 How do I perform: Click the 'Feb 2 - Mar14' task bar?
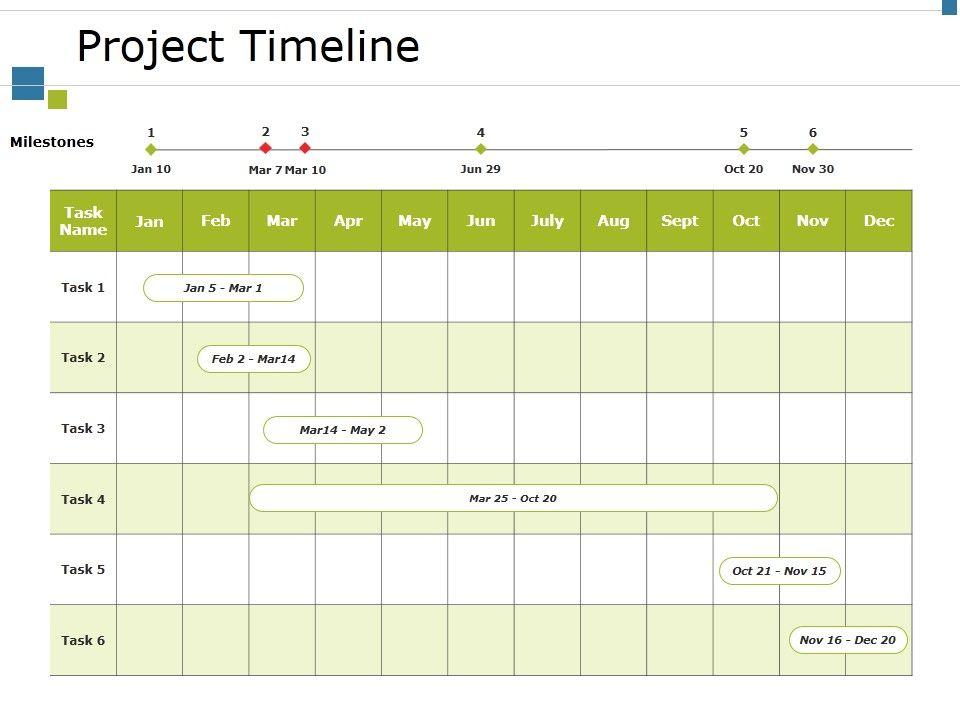(x=254, y=359)
